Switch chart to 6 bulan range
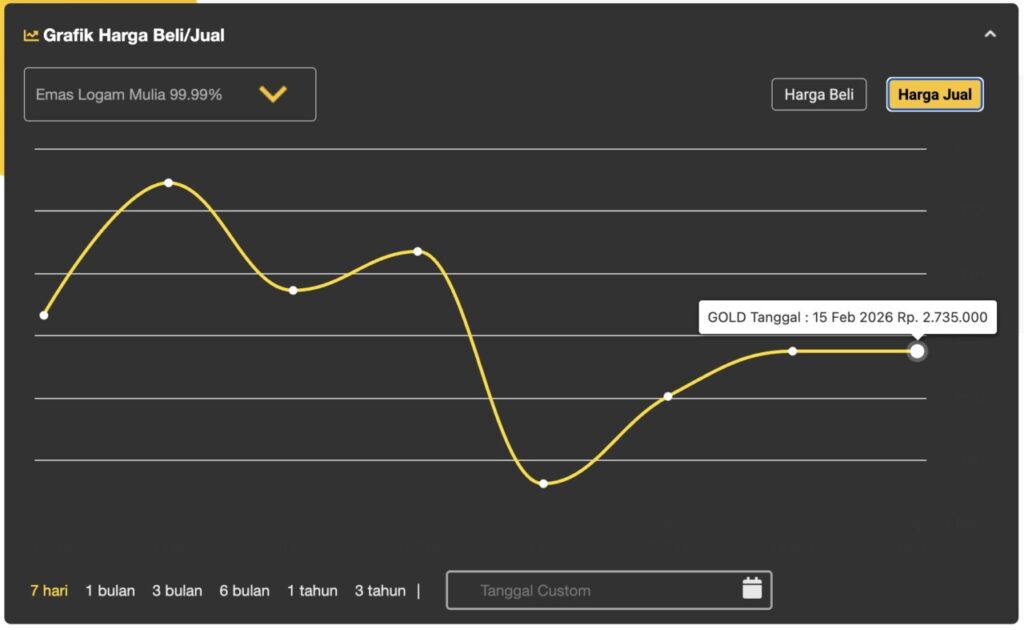 click(x=245, y=591)
